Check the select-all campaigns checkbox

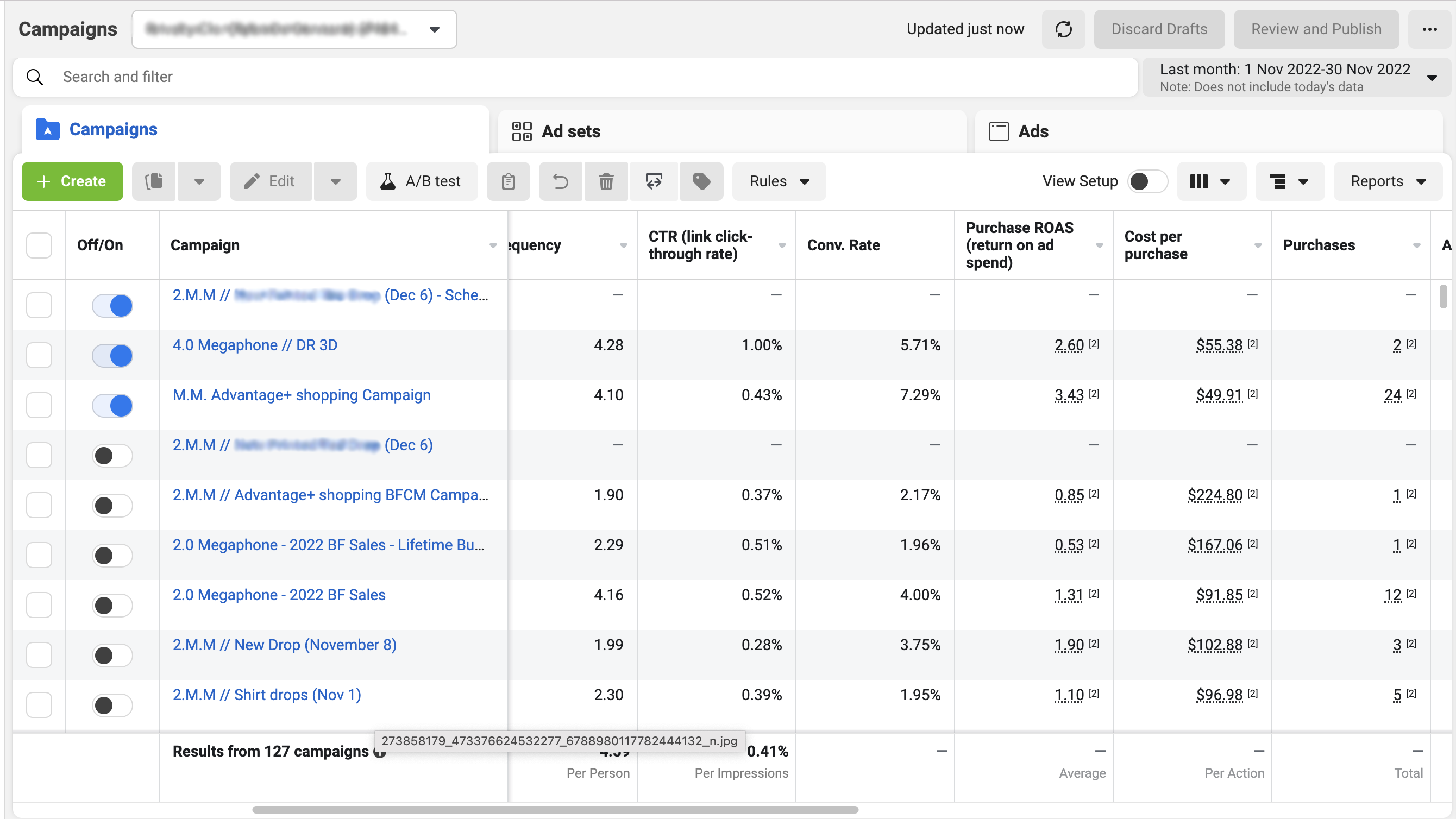pos(39,245)
